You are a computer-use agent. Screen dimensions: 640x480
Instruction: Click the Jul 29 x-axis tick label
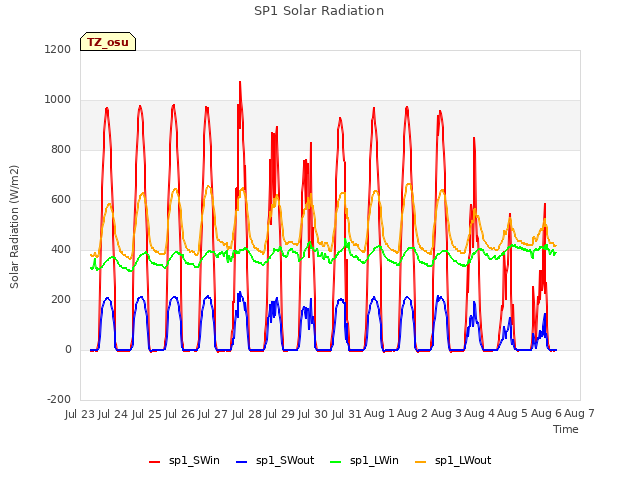click(x=280, y=414)
